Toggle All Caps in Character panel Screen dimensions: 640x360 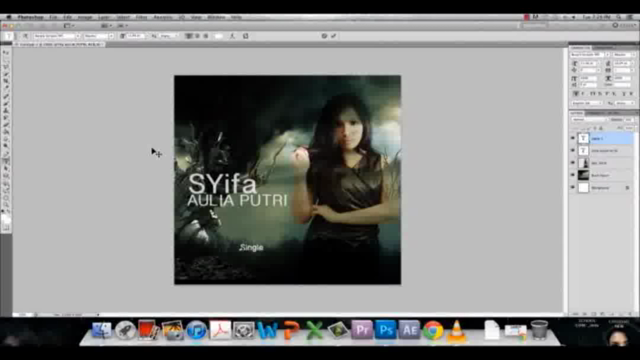click(592, 94)
